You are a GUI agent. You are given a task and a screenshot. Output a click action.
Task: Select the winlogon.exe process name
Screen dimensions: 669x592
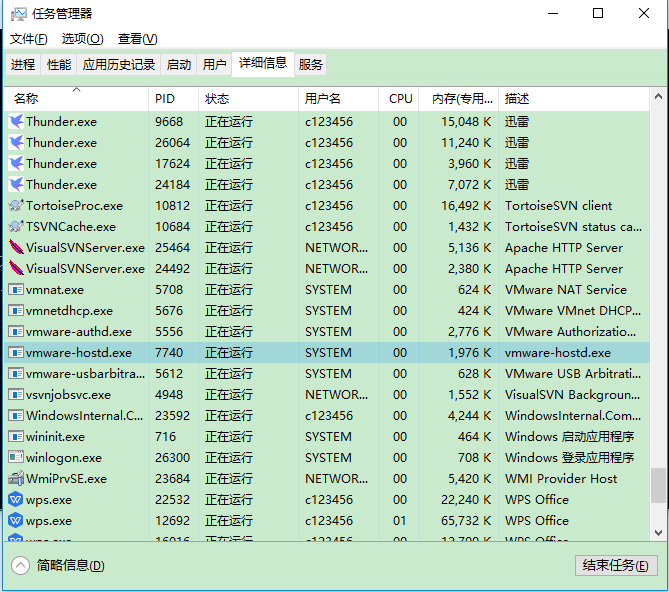(x=64, y=458)
